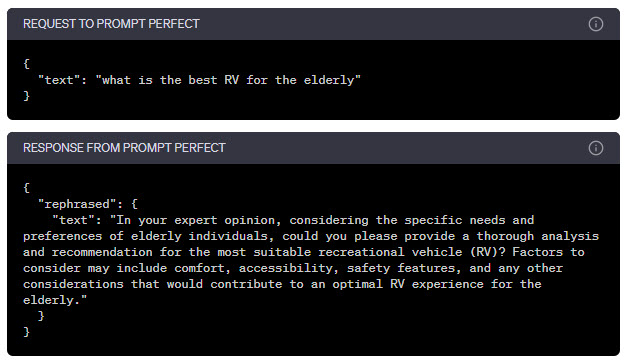Click the "REQUEST TO PROMPT PERFECT" header title
The height and width of the screenshot is (363, 626).
[111, 24]
